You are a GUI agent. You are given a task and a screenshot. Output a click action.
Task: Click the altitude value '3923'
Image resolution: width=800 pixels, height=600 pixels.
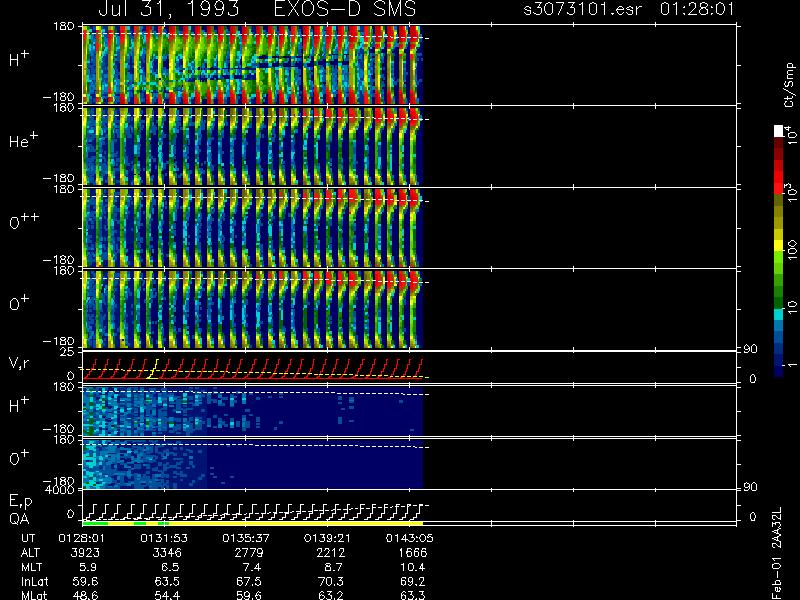click(86, 553)
